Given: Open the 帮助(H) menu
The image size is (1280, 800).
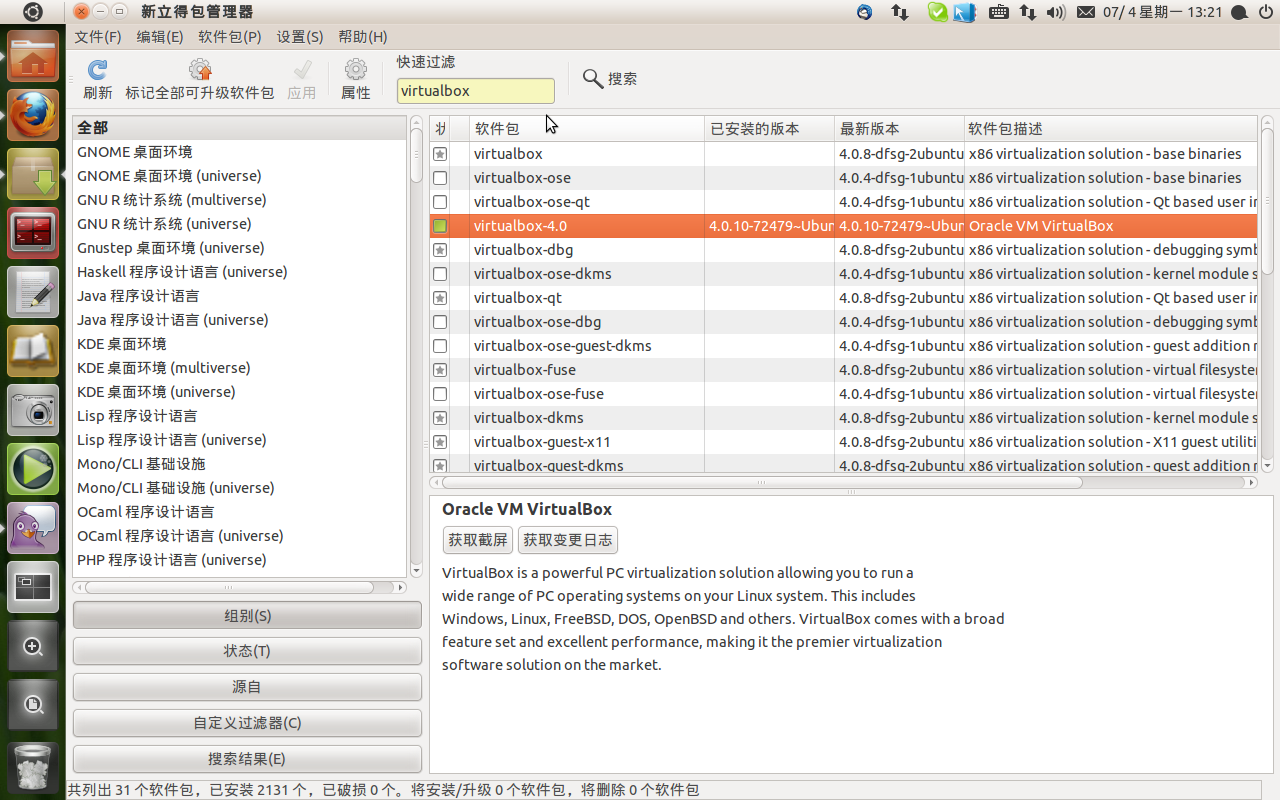Looking at the screenshot, I should (362, 37).
